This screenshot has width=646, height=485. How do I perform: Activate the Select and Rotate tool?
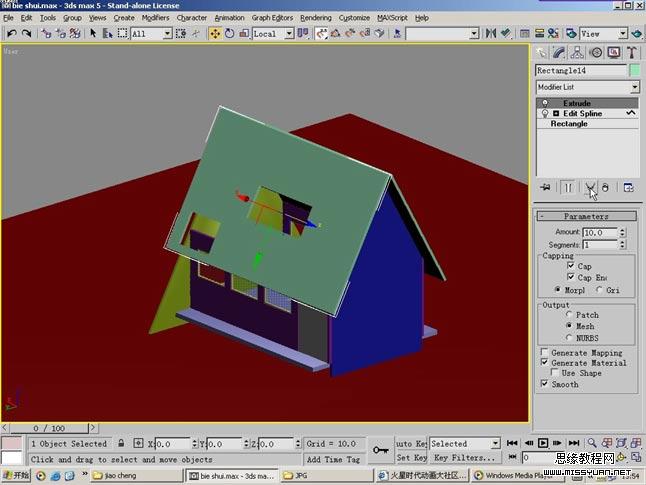pyautogui.click(x=229, y=33)
